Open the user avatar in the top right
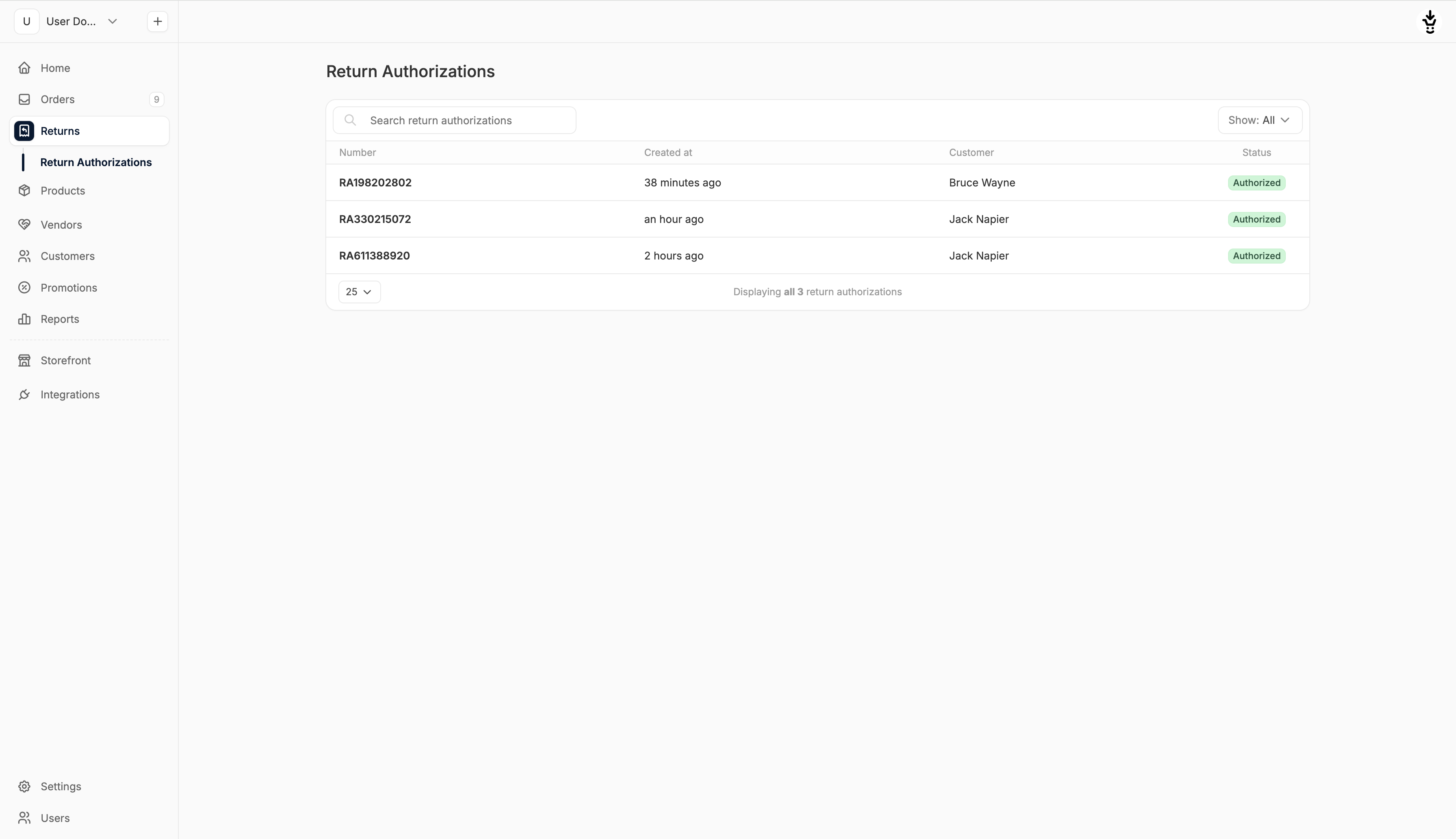 (1430, 22)
